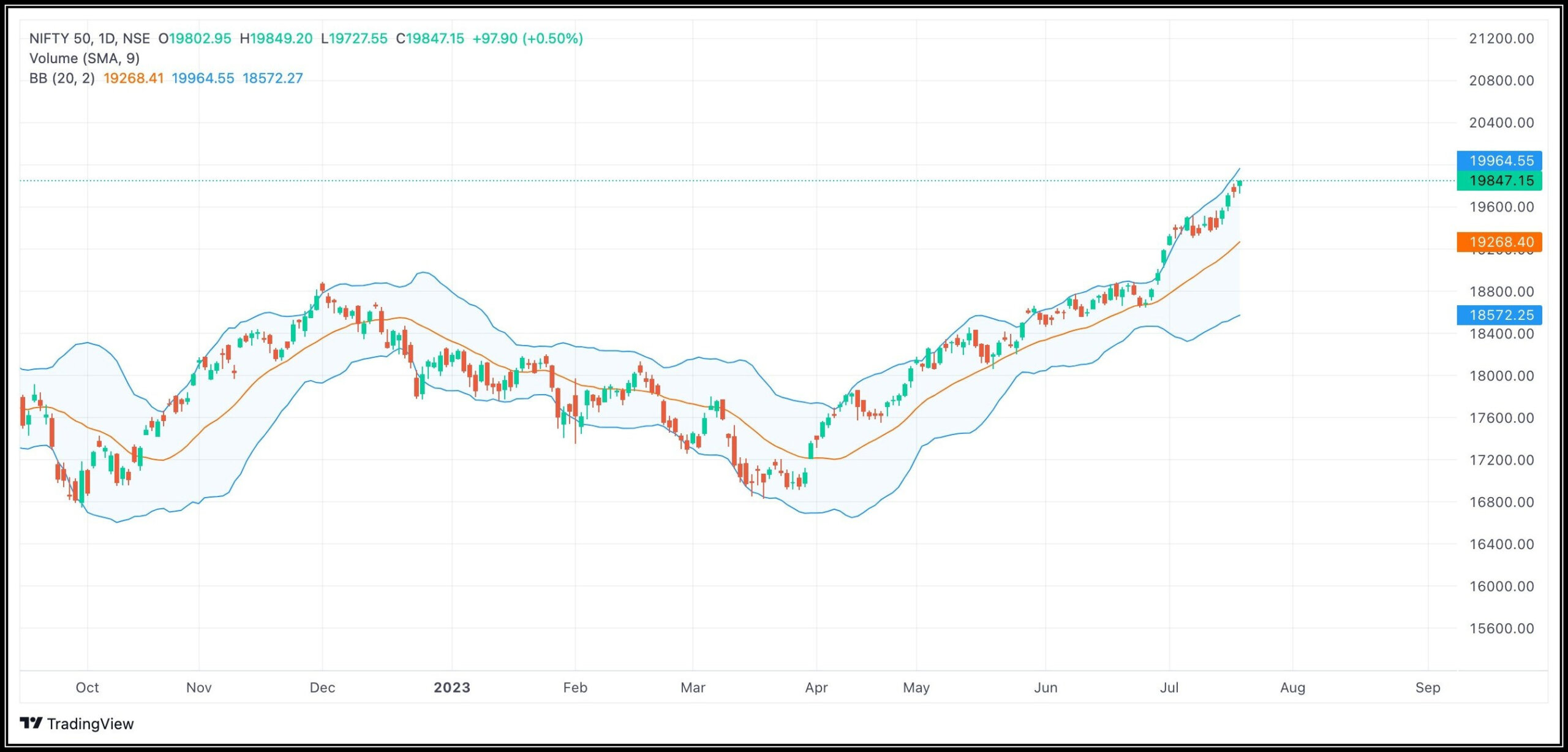The height and width of the screenshot is (752, 1568).
Task: Click the 17600.00 price scale label
Action: (x=1501, y=418)
